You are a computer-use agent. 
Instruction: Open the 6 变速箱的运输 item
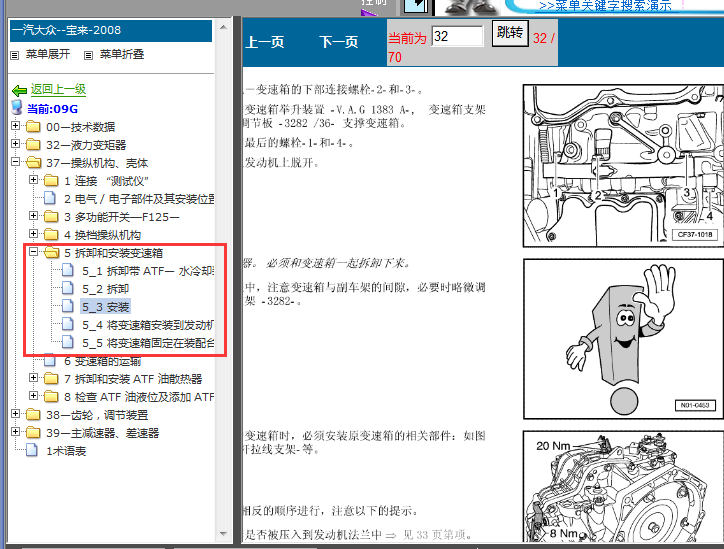(102, 361)
